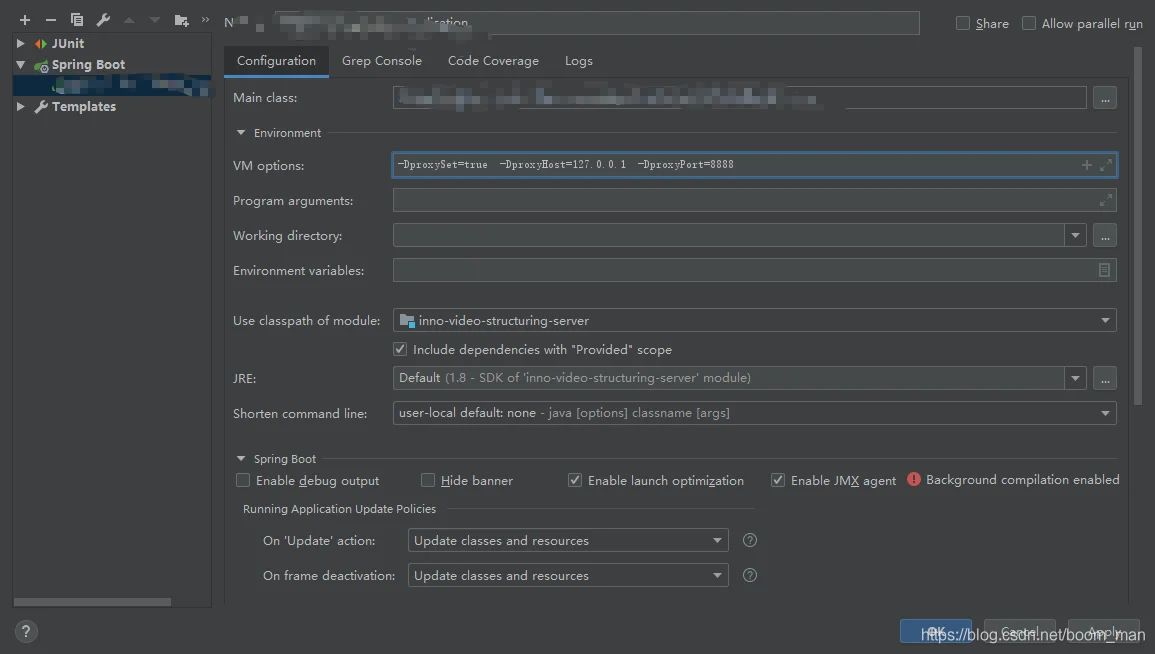
Task: Collapse the Spring Boot settings section
Action: (x=240, y=458)
